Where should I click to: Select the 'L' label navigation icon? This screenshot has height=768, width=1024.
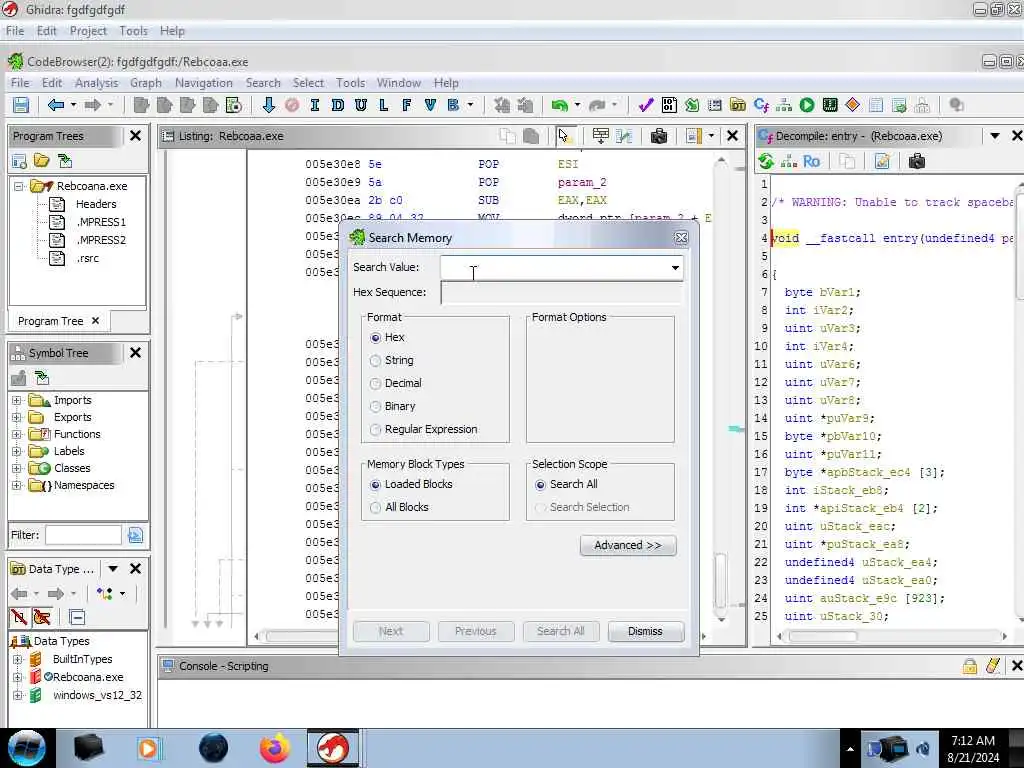pyautogui.click(x=383, y=104)
